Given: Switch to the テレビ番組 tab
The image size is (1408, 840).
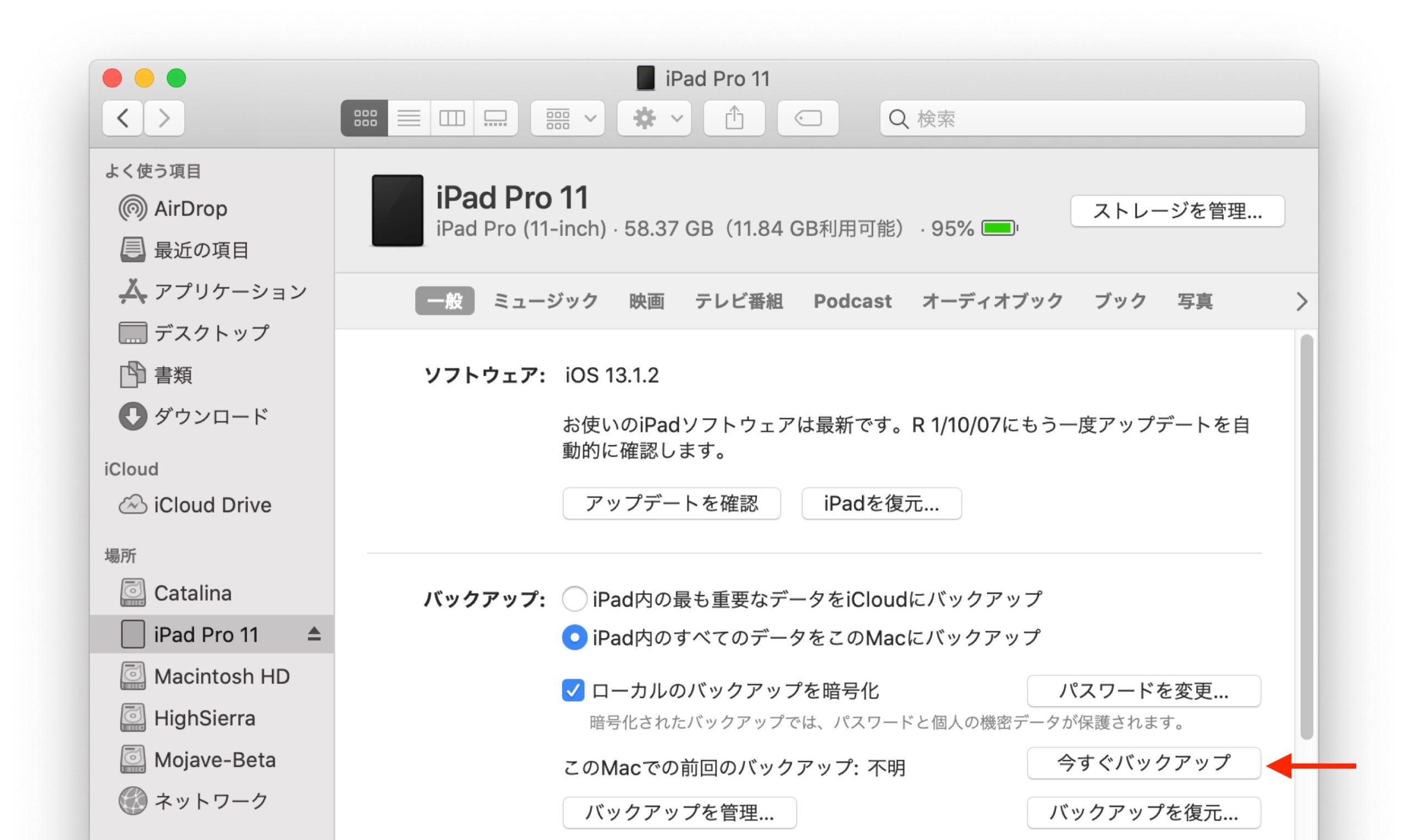Looking at the screenshot, I should (739, 301).
